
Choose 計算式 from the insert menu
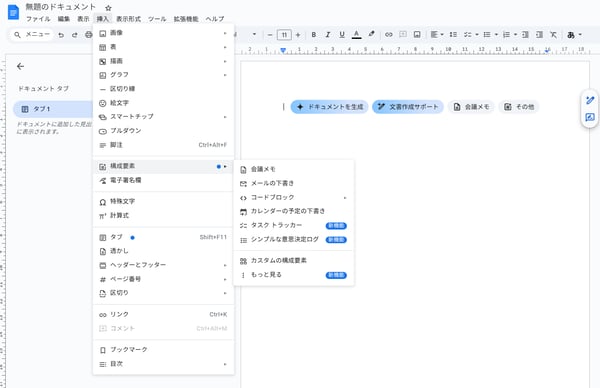pos(163,215)
